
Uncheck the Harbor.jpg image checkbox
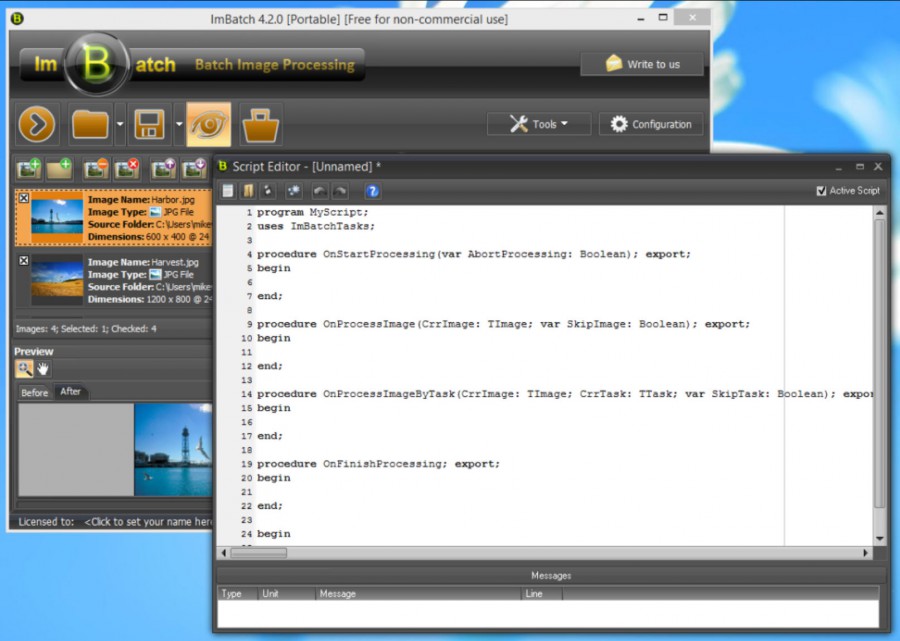25,199
